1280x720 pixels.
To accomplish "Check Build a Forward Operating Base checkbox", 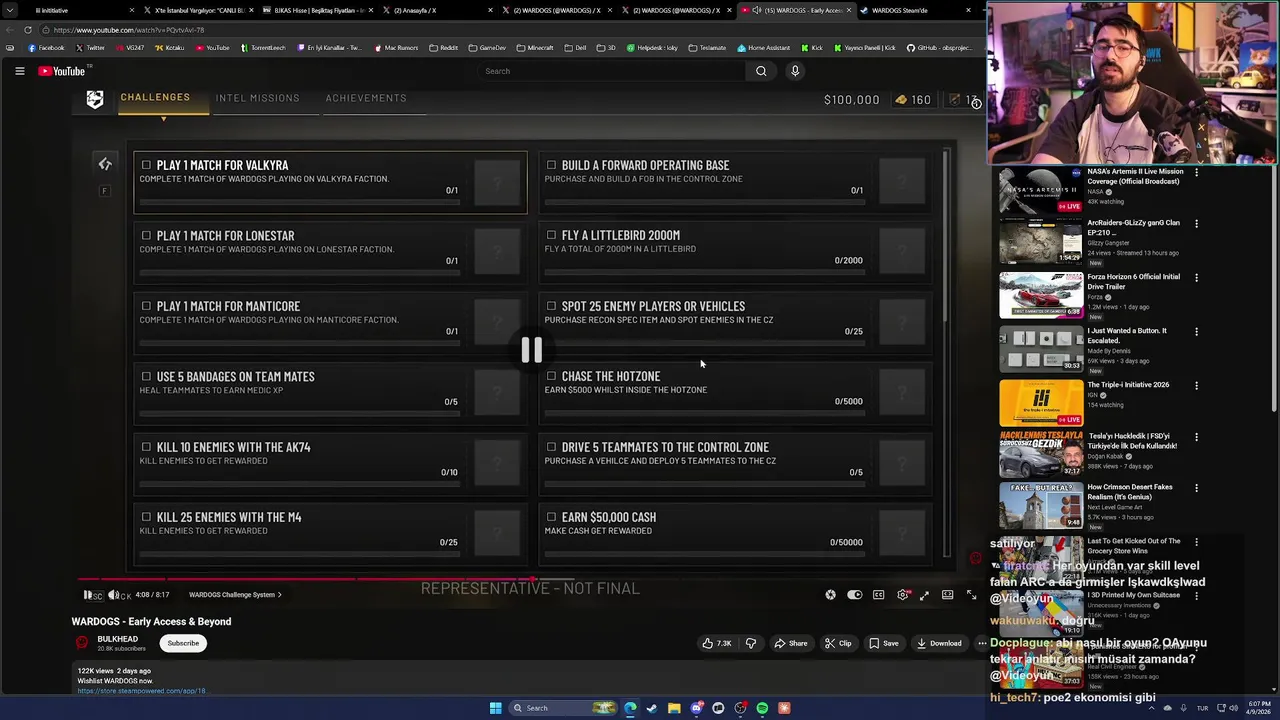I will point(551,165).
